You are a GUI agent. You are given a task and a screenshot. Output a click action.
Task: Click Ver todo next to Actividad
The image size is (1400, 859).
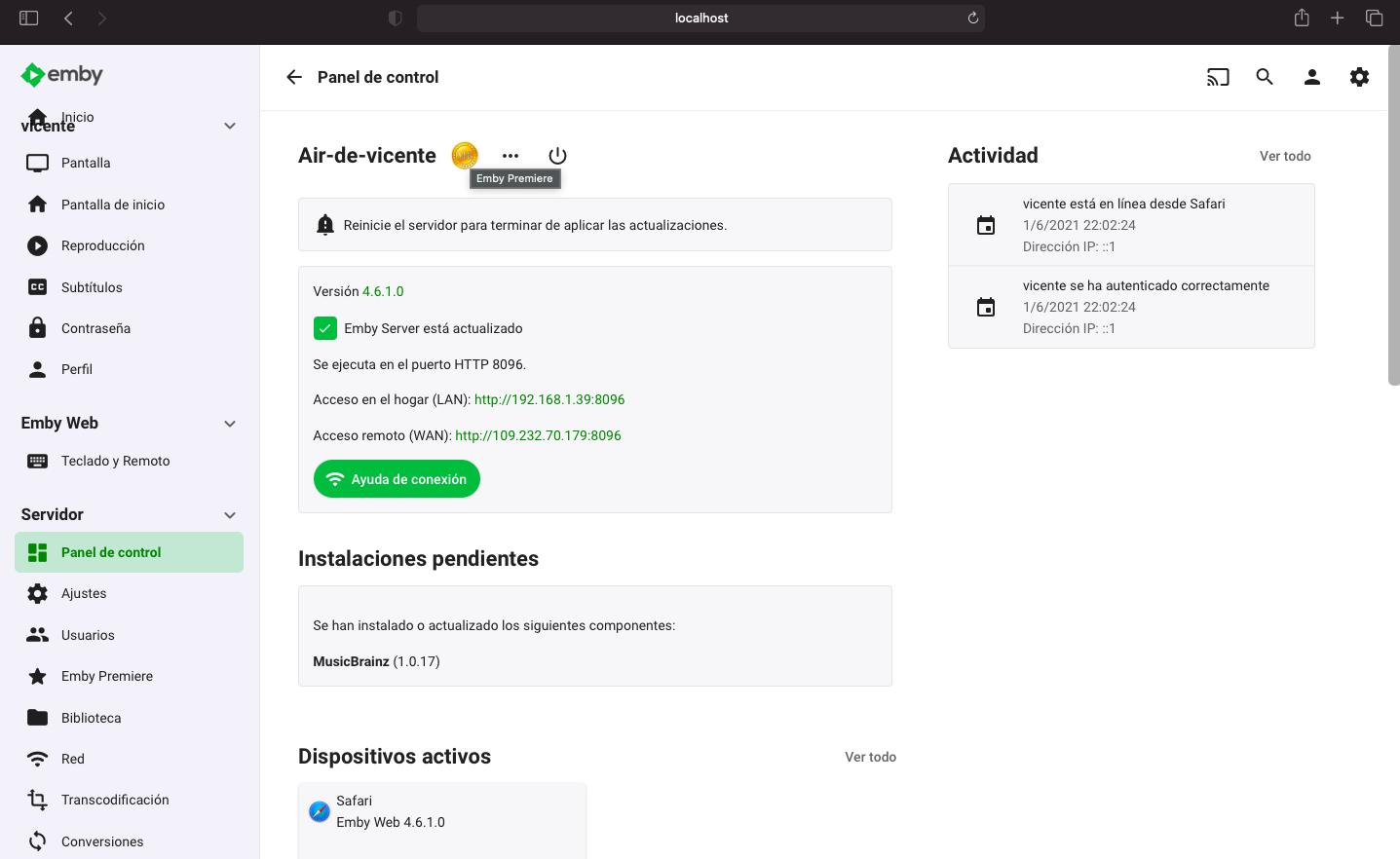pos(1284,156)
